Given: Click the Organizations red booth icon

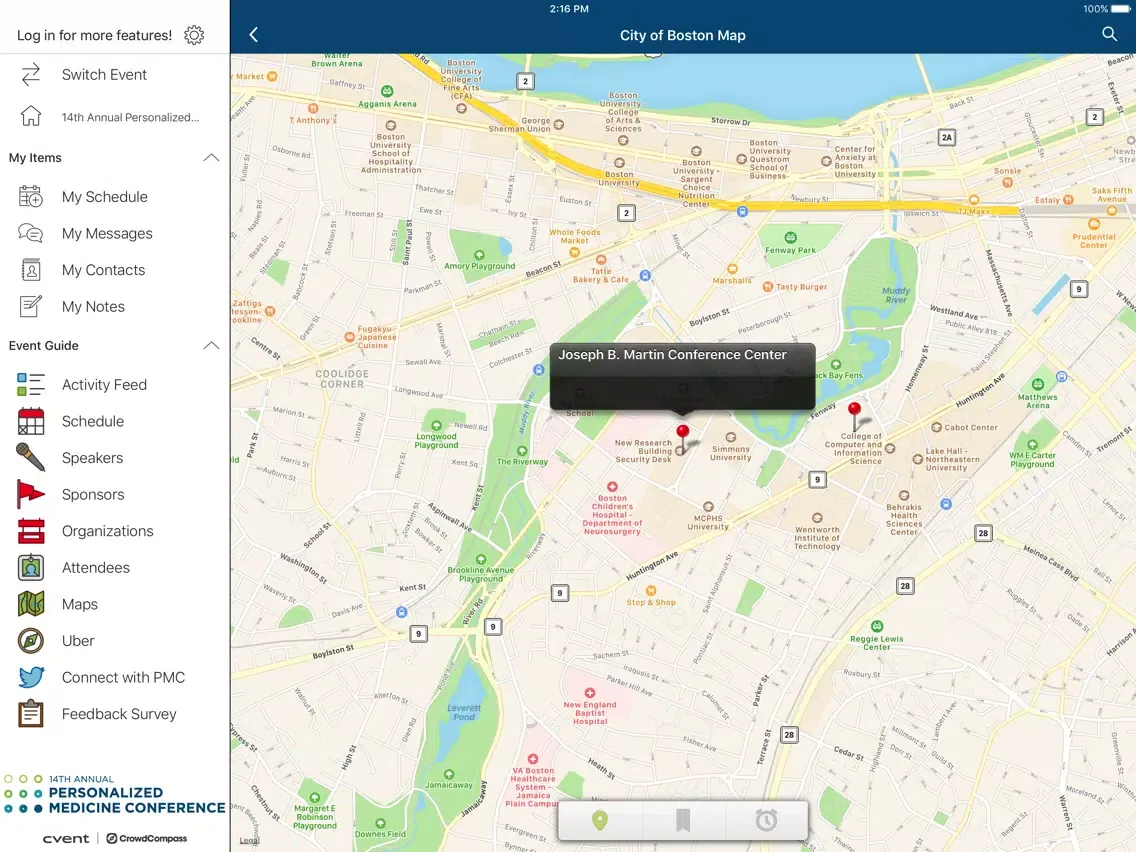Looking at the screenshot, I should (30, 531).
